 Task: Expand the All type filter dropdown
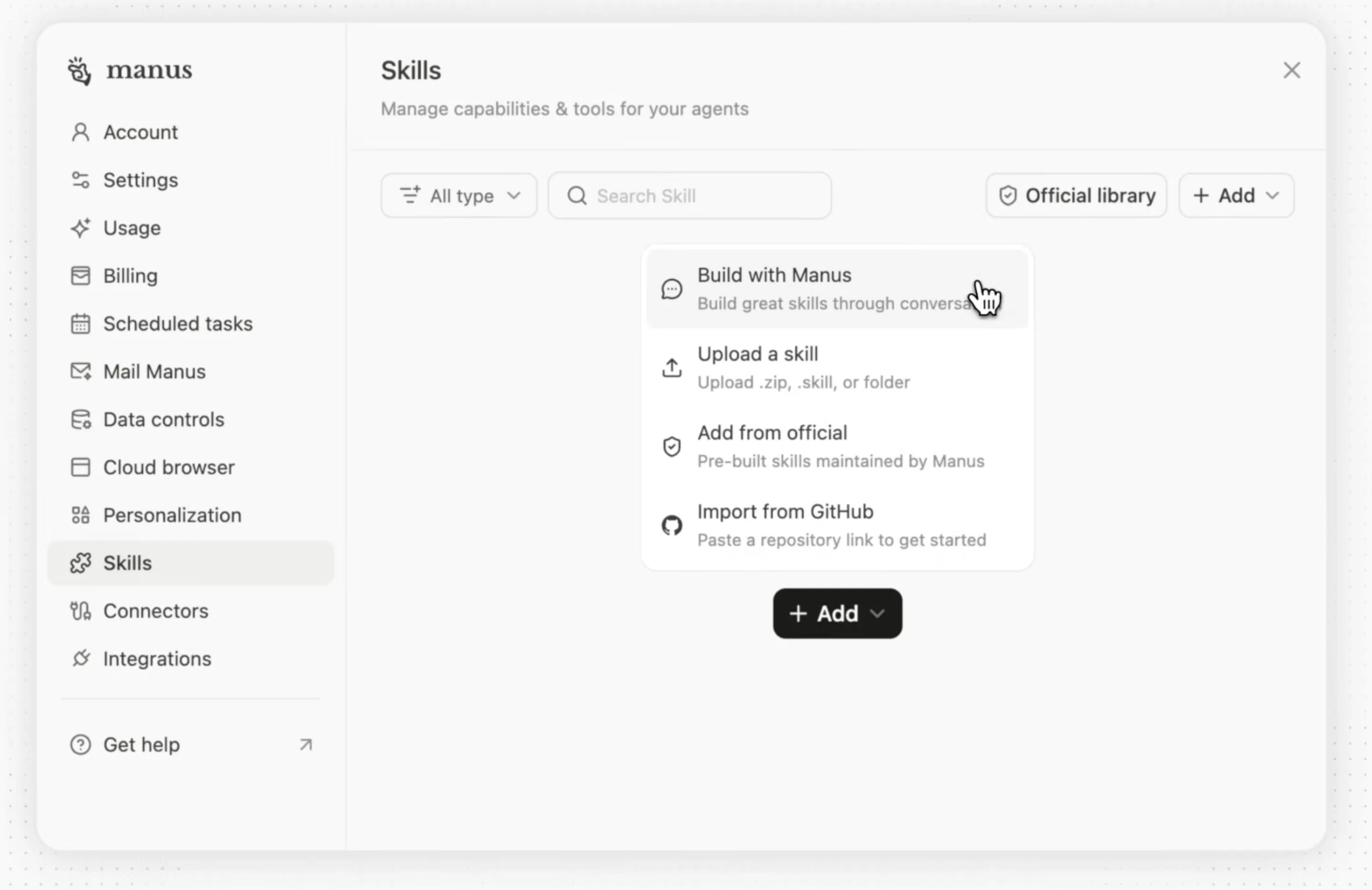[x=459, y=195]
